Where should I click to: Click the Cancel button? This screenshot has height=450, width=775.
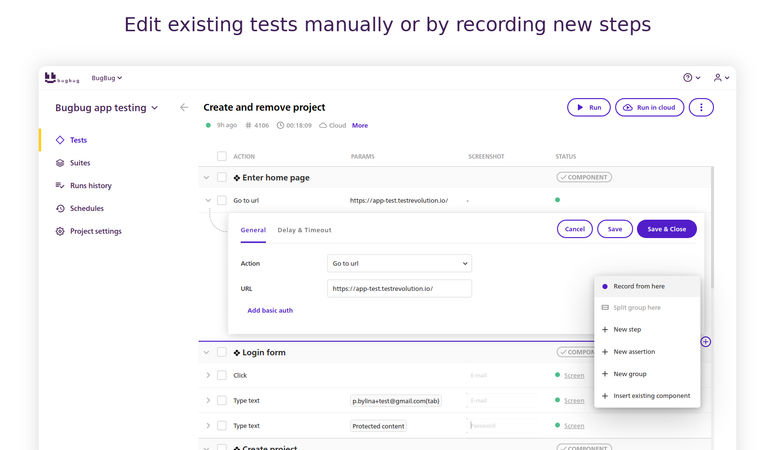(x=575, y=229)
